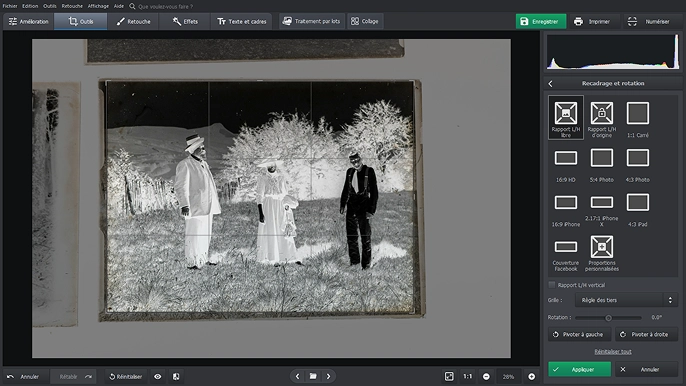This screenshot has height=386, width=686.
Task: Cancel crop with right panel Annuler
Action: click(646, 369)
